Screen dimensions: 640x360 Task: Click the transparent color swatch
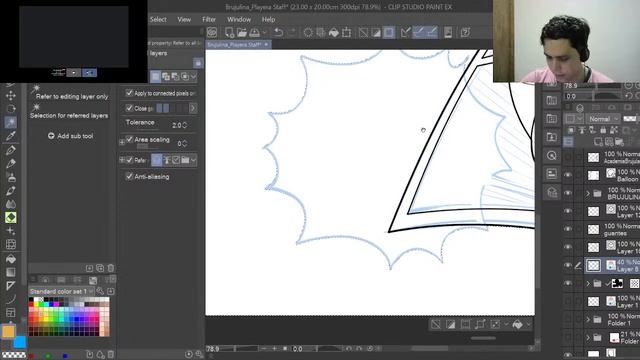coord(13,355)
